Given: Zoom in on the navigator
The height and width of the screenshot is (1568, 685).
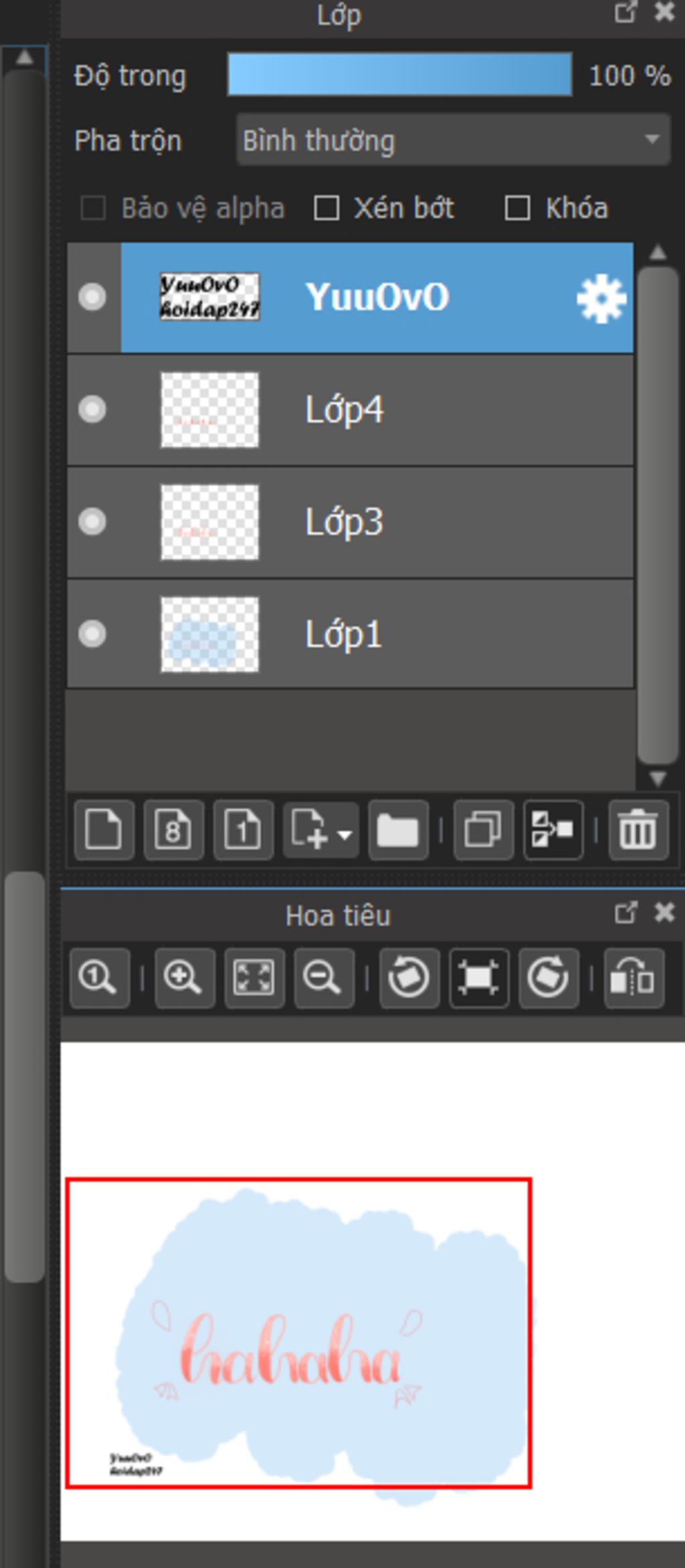Looking at the screenshot, I should [x=184, y=978].
